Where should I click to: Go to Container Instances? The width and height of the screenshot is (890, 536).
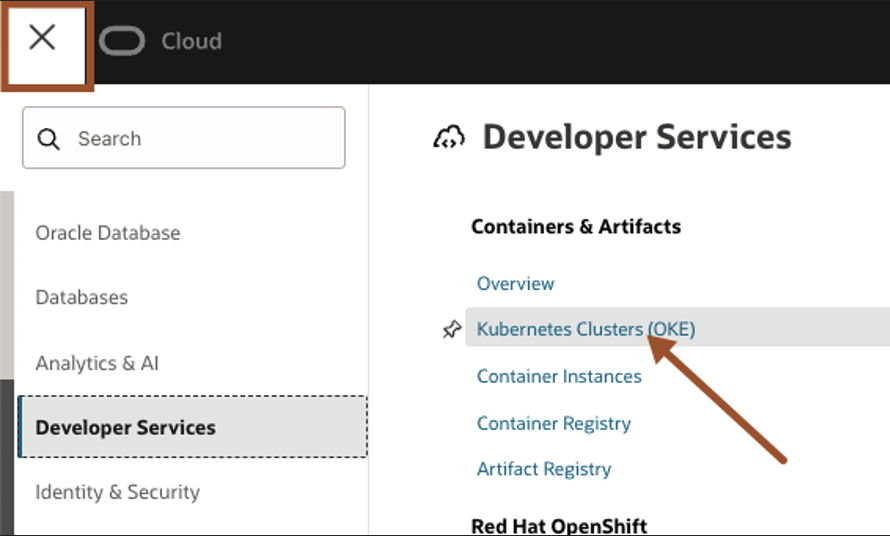tap(559, 377)
